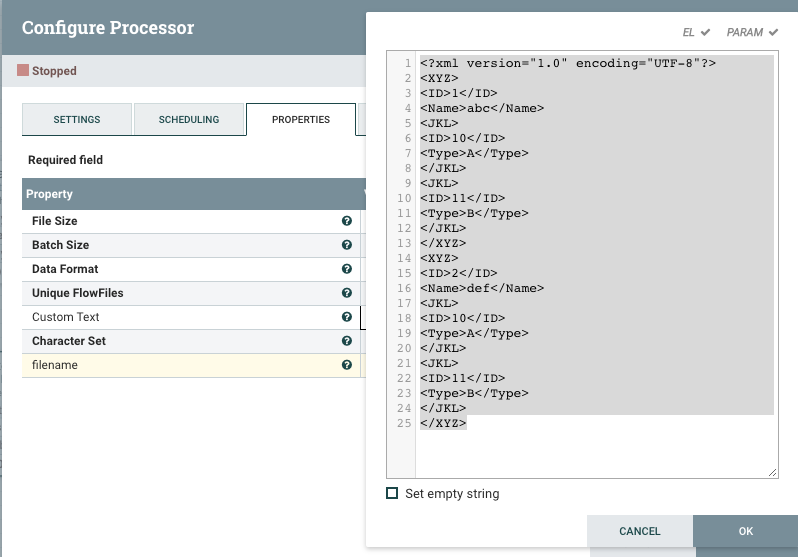Click help icon next to Character Set

(347, 341)
